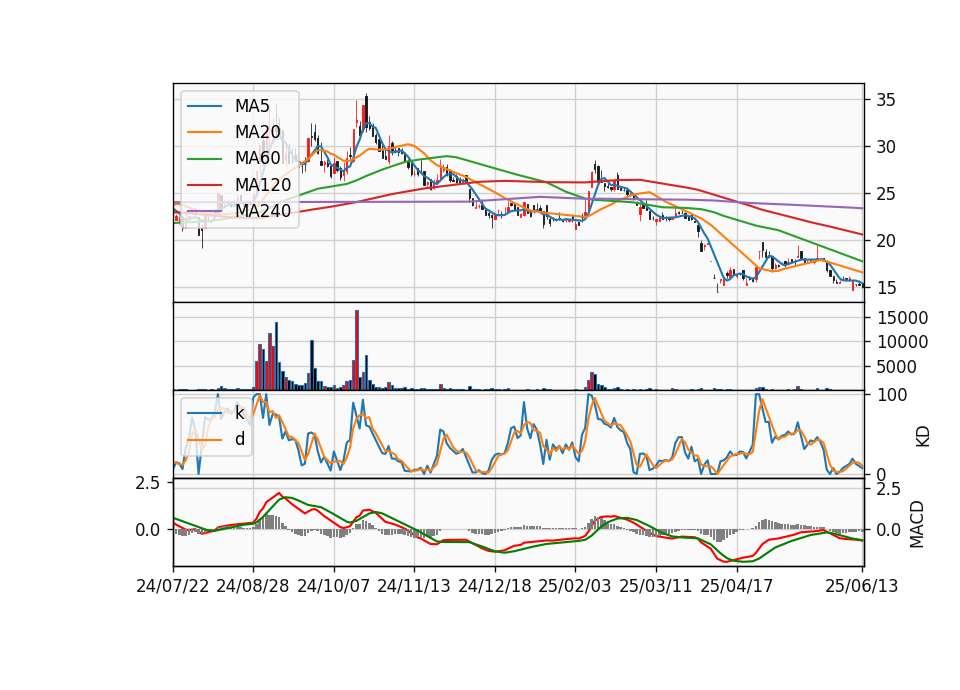This screenshot has height=690, width=960.
Task: Click the blue MA5 legend line sample
Action: (x=204, y=106)
